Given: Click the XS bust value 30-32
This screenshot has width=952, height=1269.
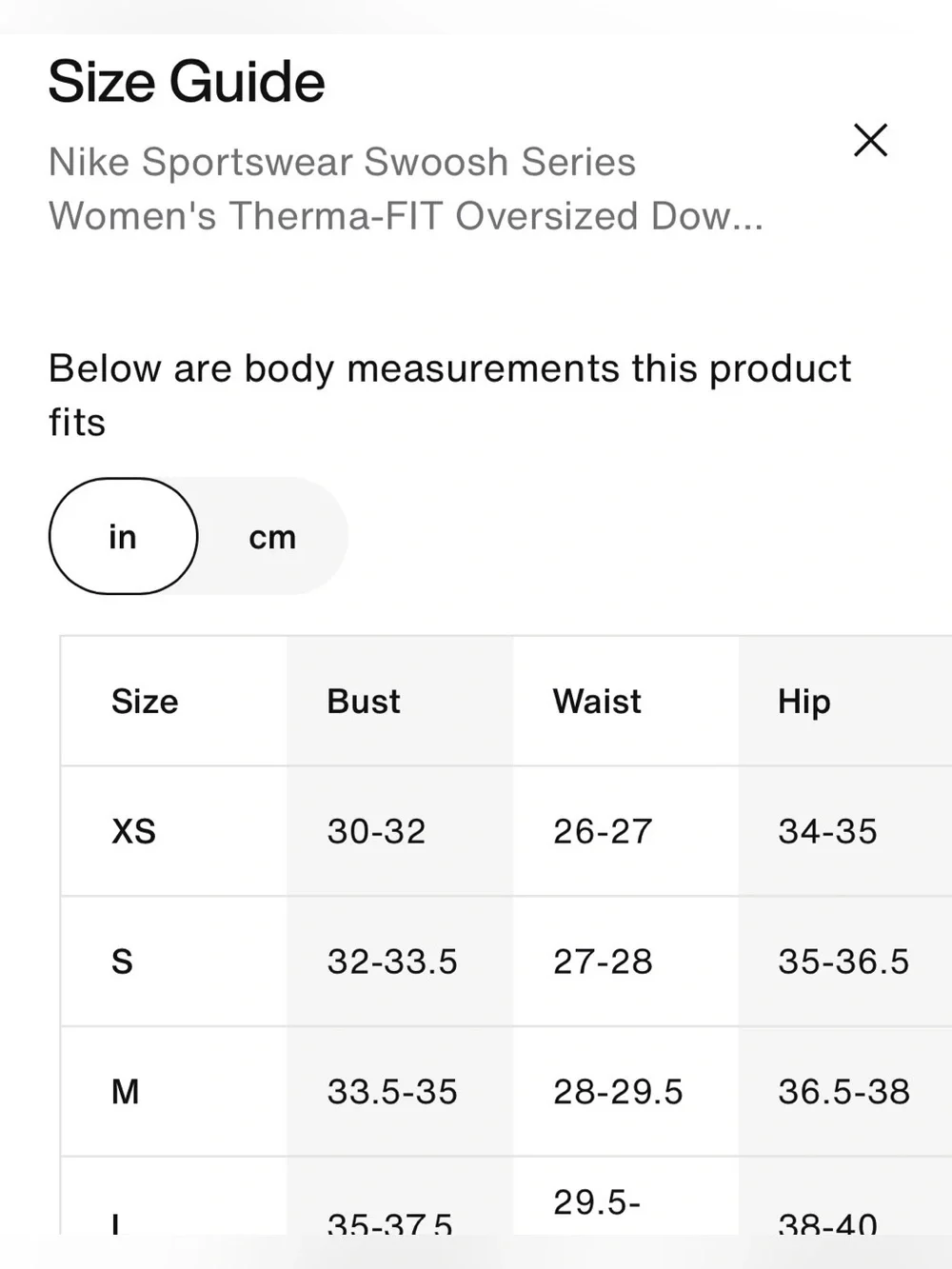Looking at the screenshot, I should [377, 831].
